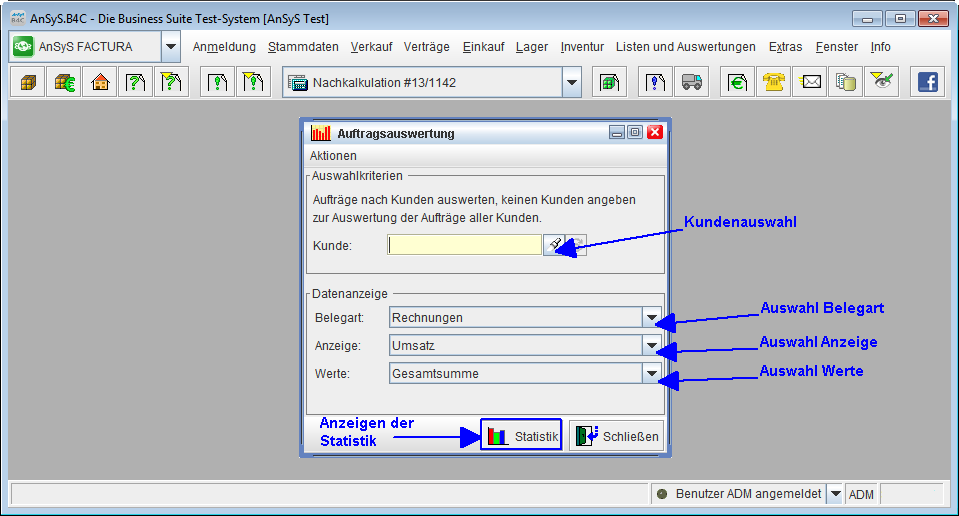Click into the yellow Kunde input field
The height and width of the screenshot is (516, 959).
coord(465,245)
